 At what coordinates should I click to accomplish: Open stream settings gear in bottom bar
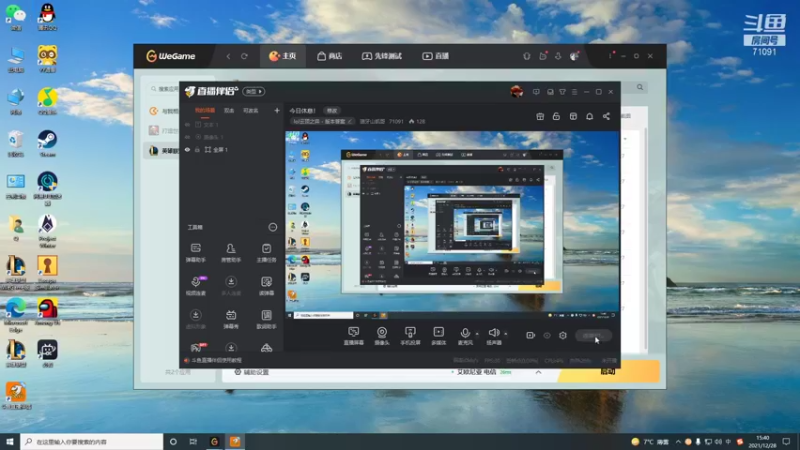[563, 335]
